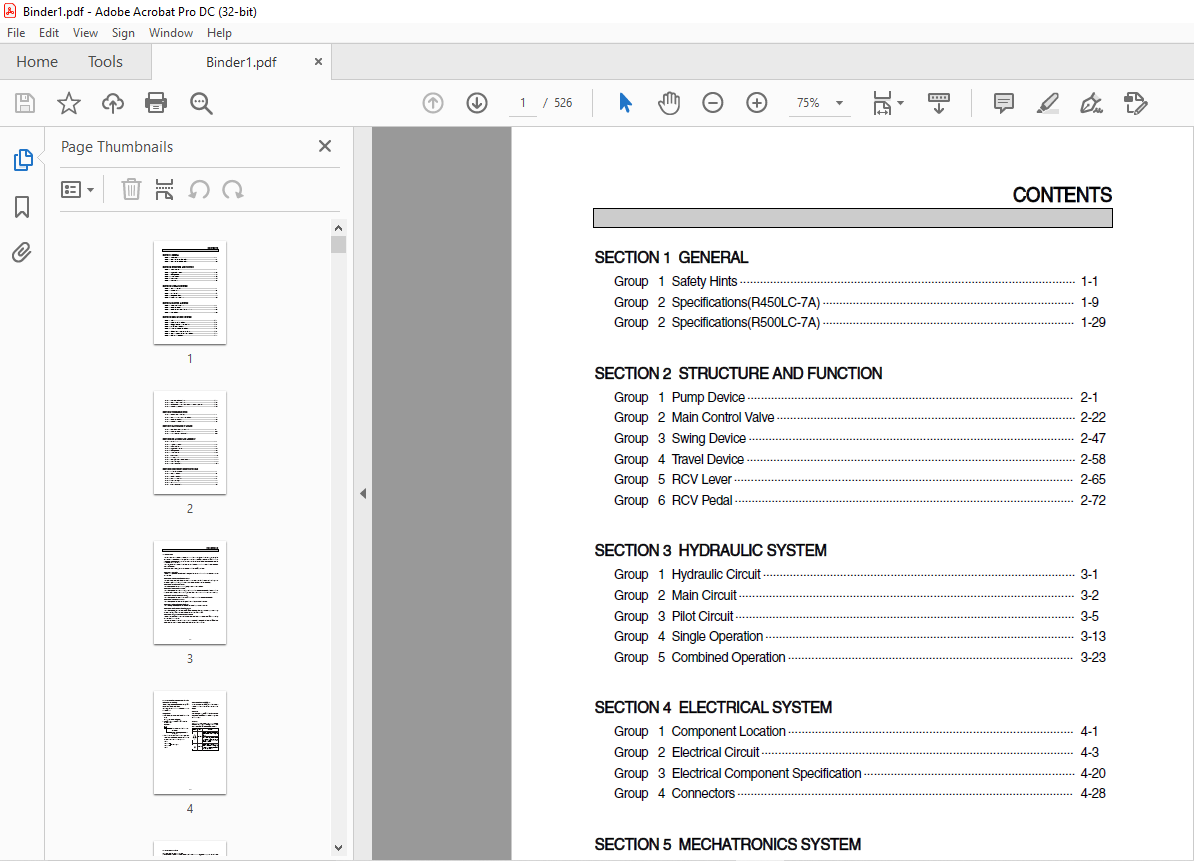Open the Sign menu
The width and height of the screenshot is (1194, 861).
tap(123, 33)
